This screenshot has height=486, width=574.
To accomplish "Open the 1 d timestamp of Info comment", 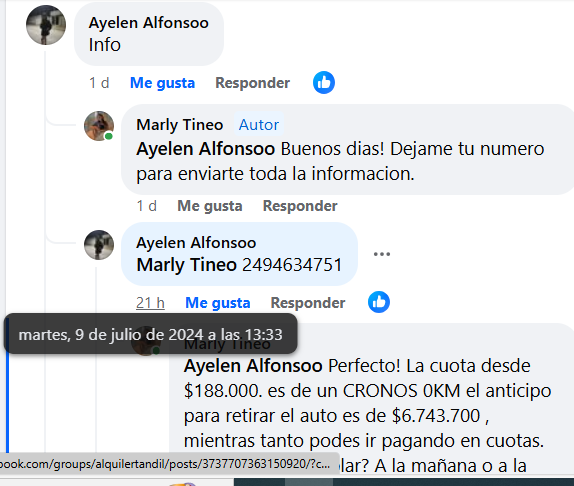I will (x=99, y=83).
